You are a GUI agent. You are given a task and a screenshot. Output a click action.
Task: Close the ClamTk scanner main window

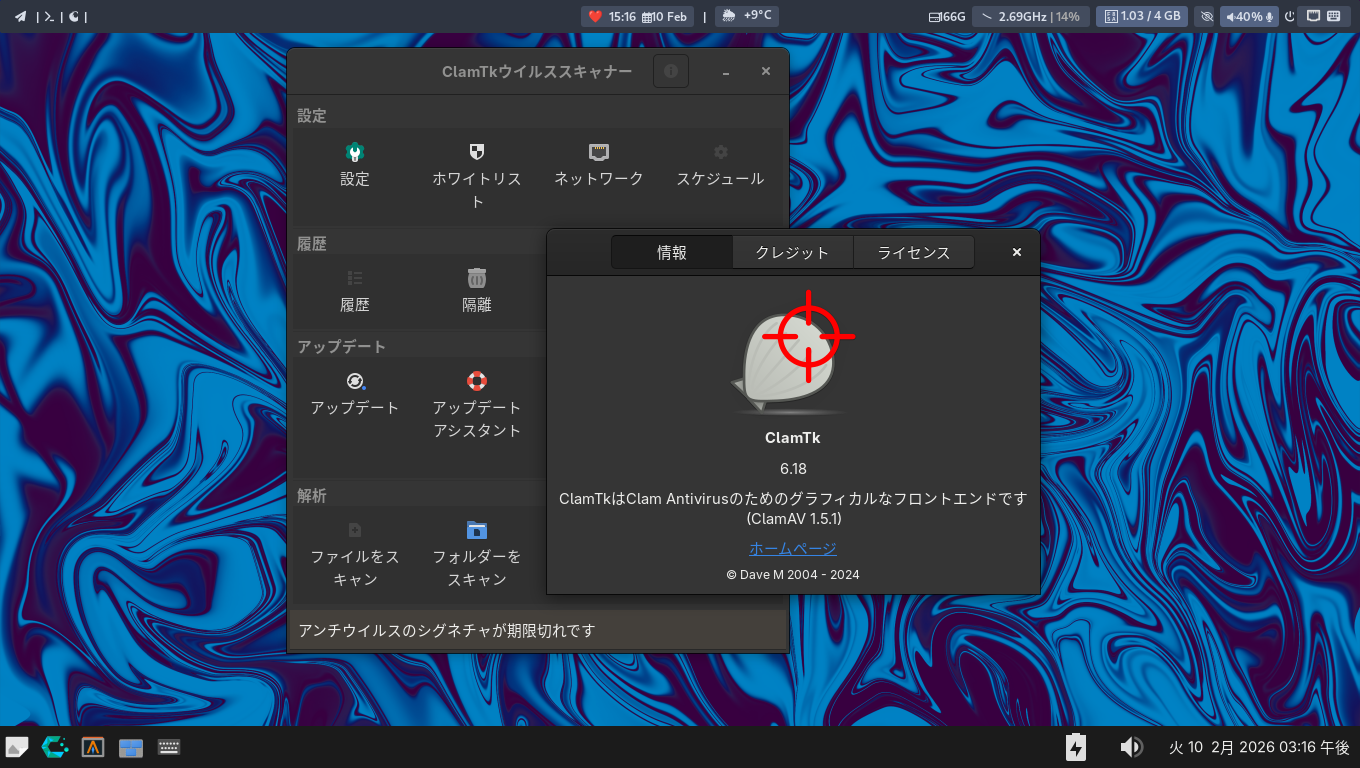pyautogui.click(x=766, y=72)
